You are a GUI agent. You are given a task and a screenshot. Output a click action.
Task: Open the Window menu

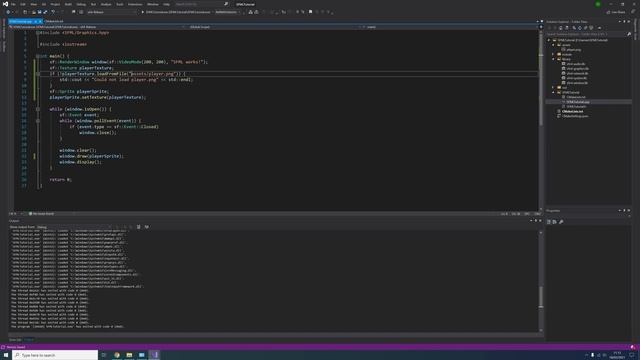[153, 4]
